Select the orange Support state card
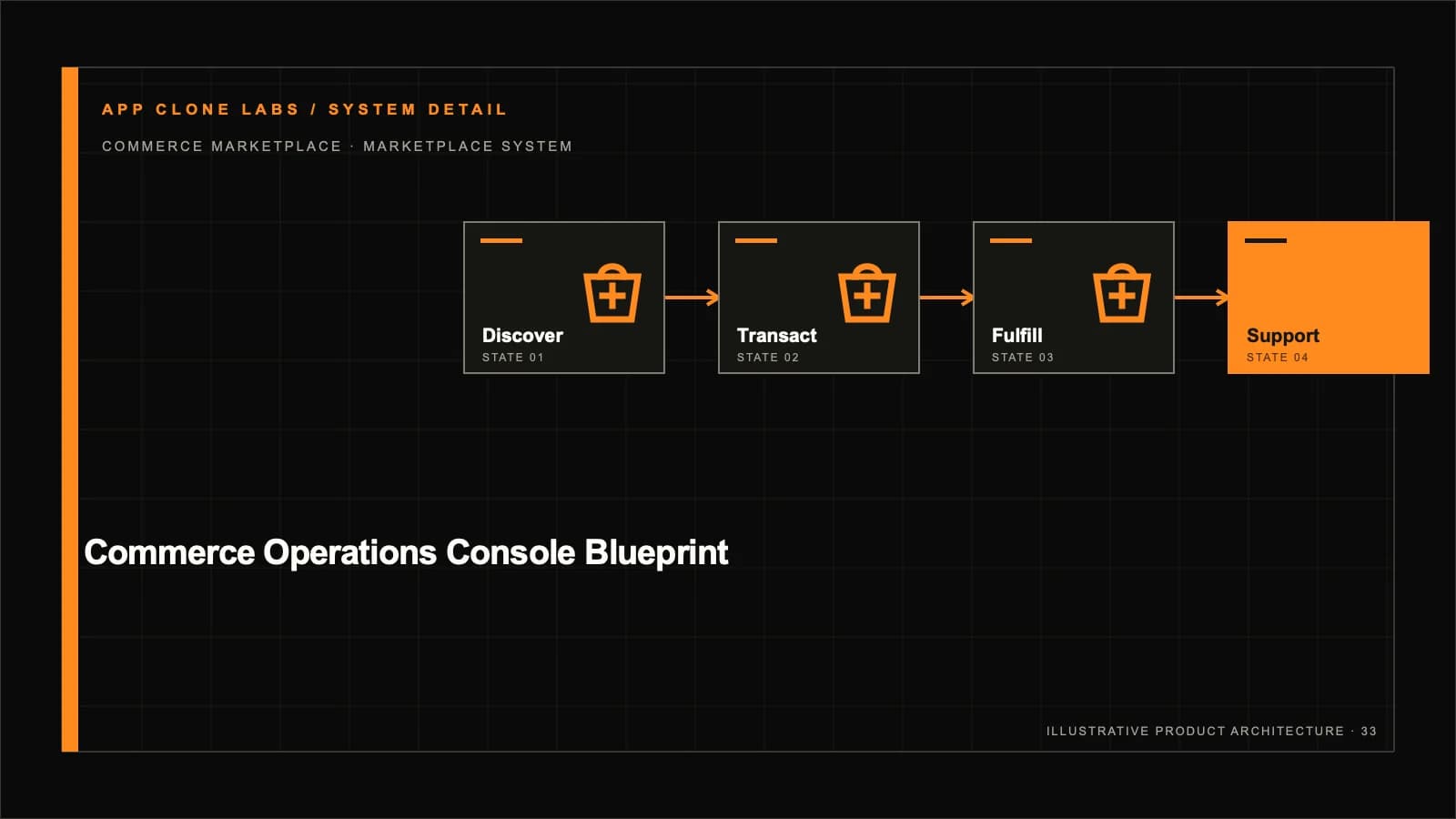Image resolution: width=1456 pixels, height=819 pixels. pyautogui.click(x=1329, y=298)
